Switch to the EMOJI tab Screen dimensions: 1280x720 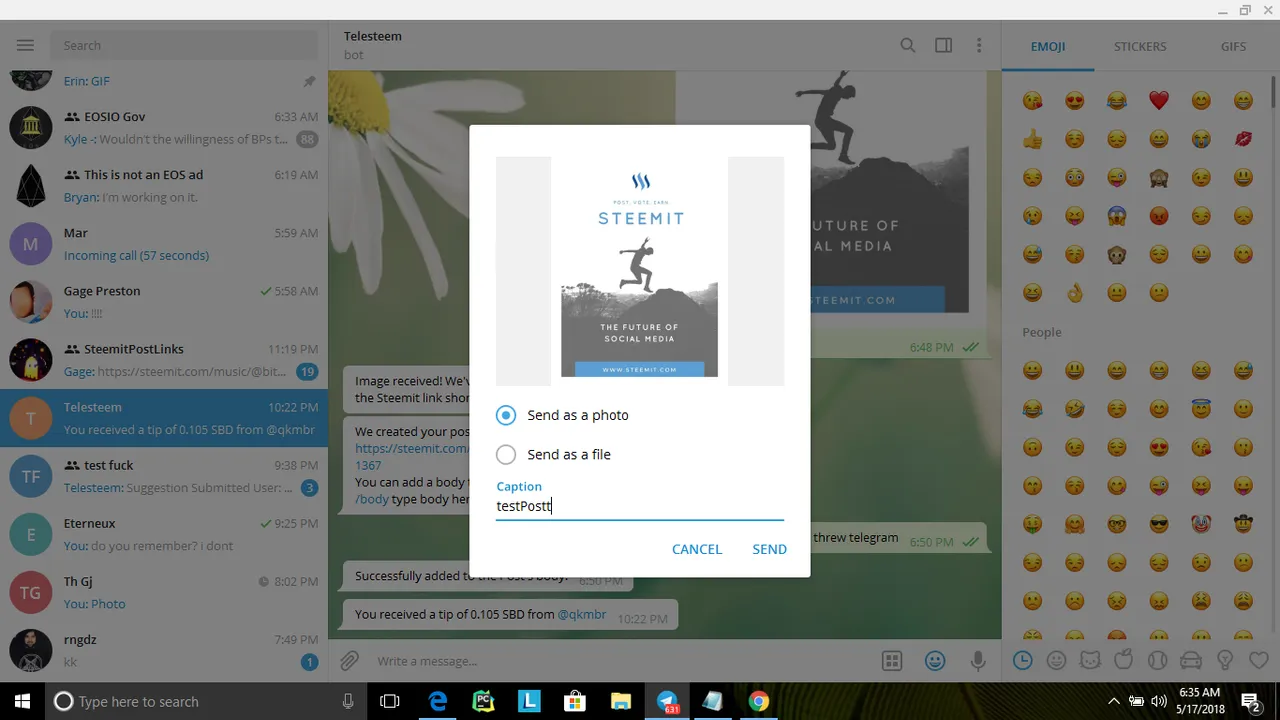(1048, 46)
